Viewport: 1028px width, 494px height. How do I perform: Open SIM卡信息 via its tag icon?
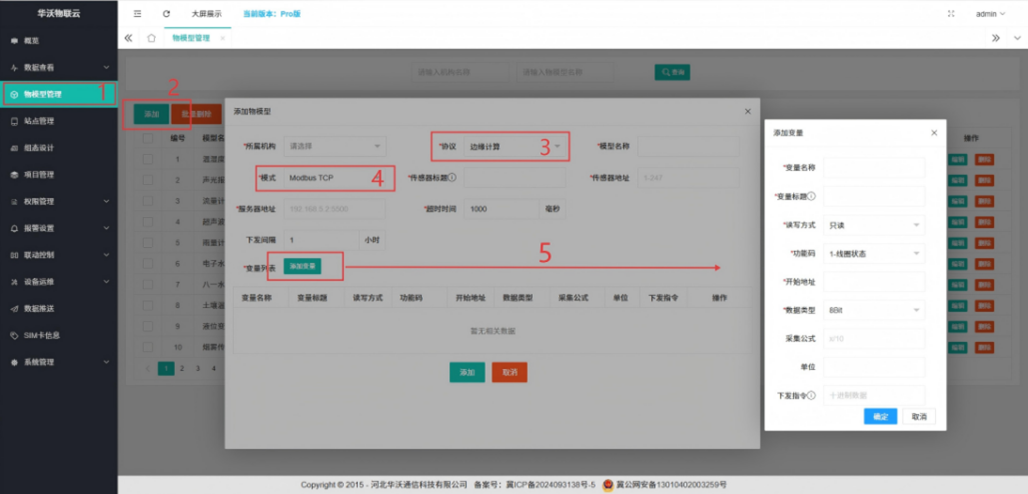(14, 335)
